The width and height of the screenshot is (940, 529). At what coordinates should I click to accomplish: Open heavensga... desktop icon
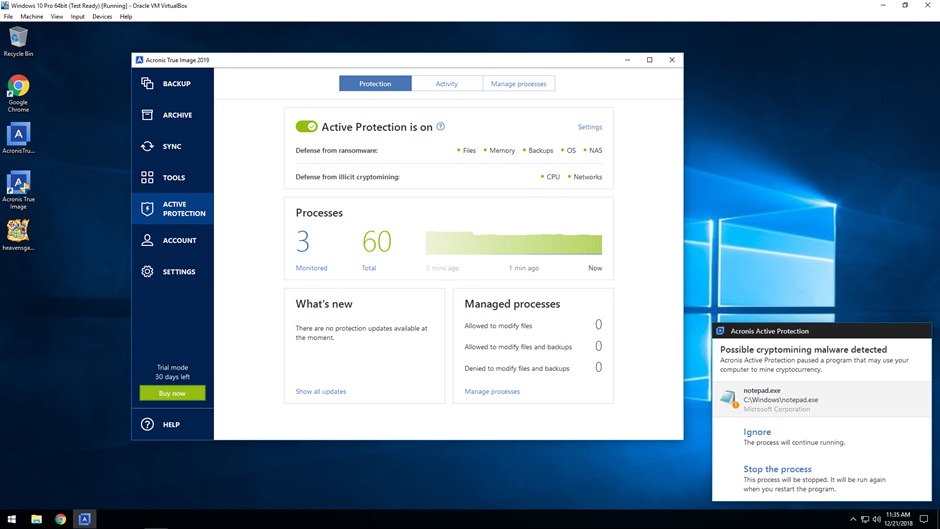pos(18,235)
